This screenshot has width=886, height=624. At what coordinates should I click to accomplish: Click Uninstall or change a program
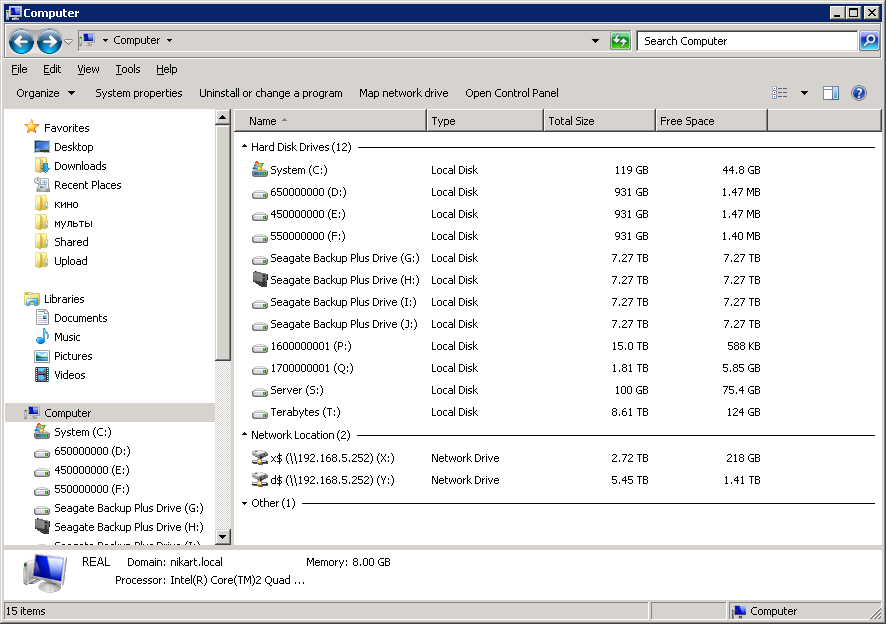[x=270, y=93]
